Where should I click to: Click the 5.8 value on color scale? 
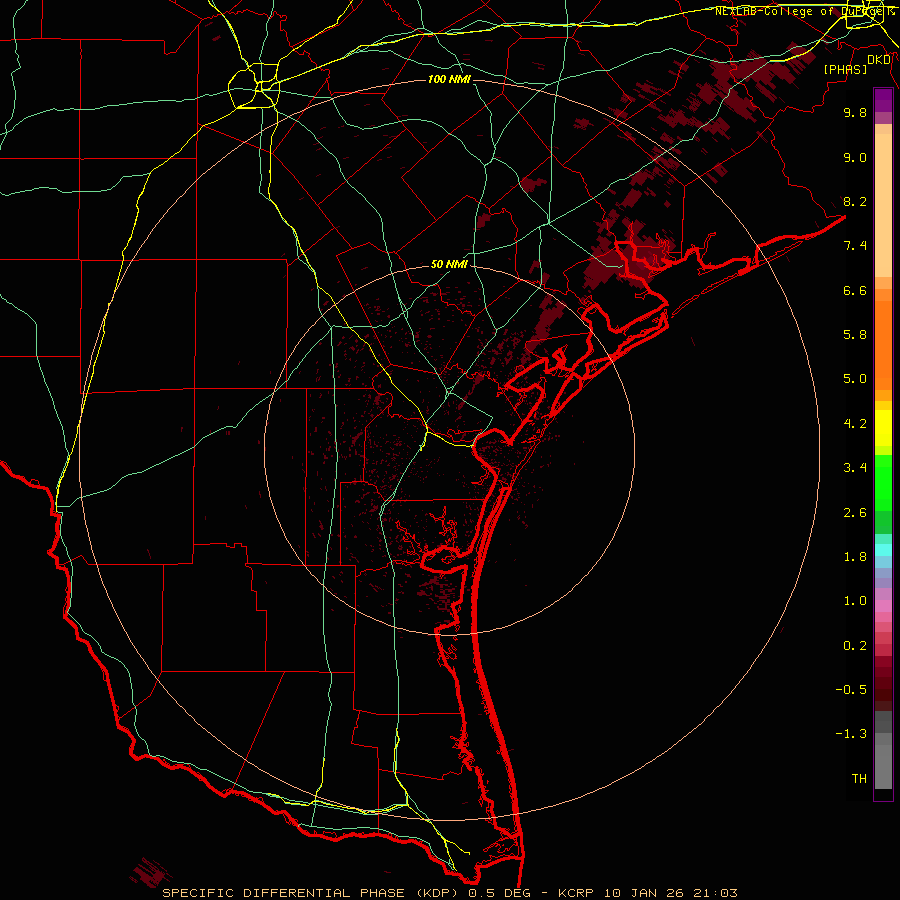coord(855,335)
